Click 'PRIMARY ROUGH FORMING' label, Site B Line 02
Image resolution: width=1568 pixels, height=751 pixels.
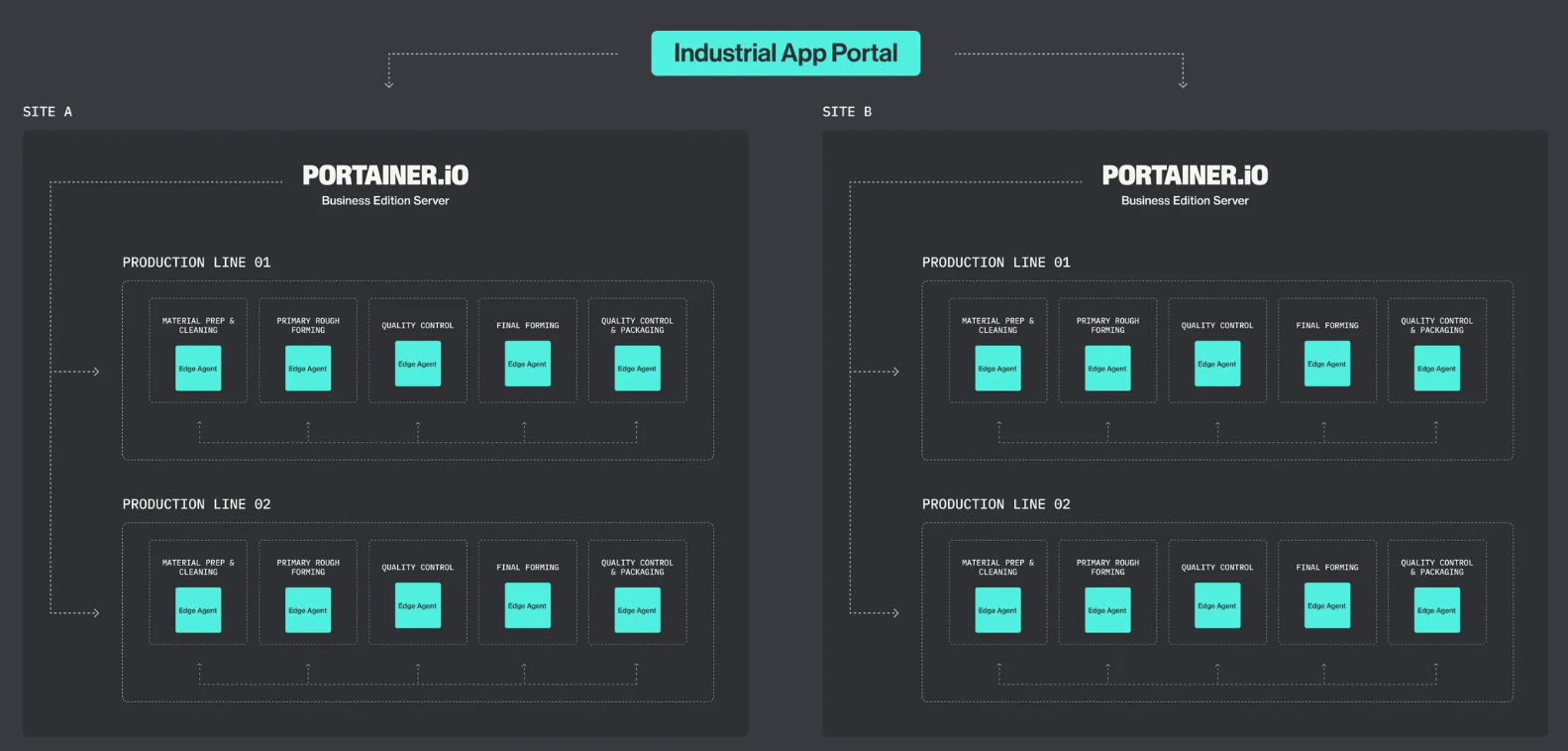(1107, 568)
